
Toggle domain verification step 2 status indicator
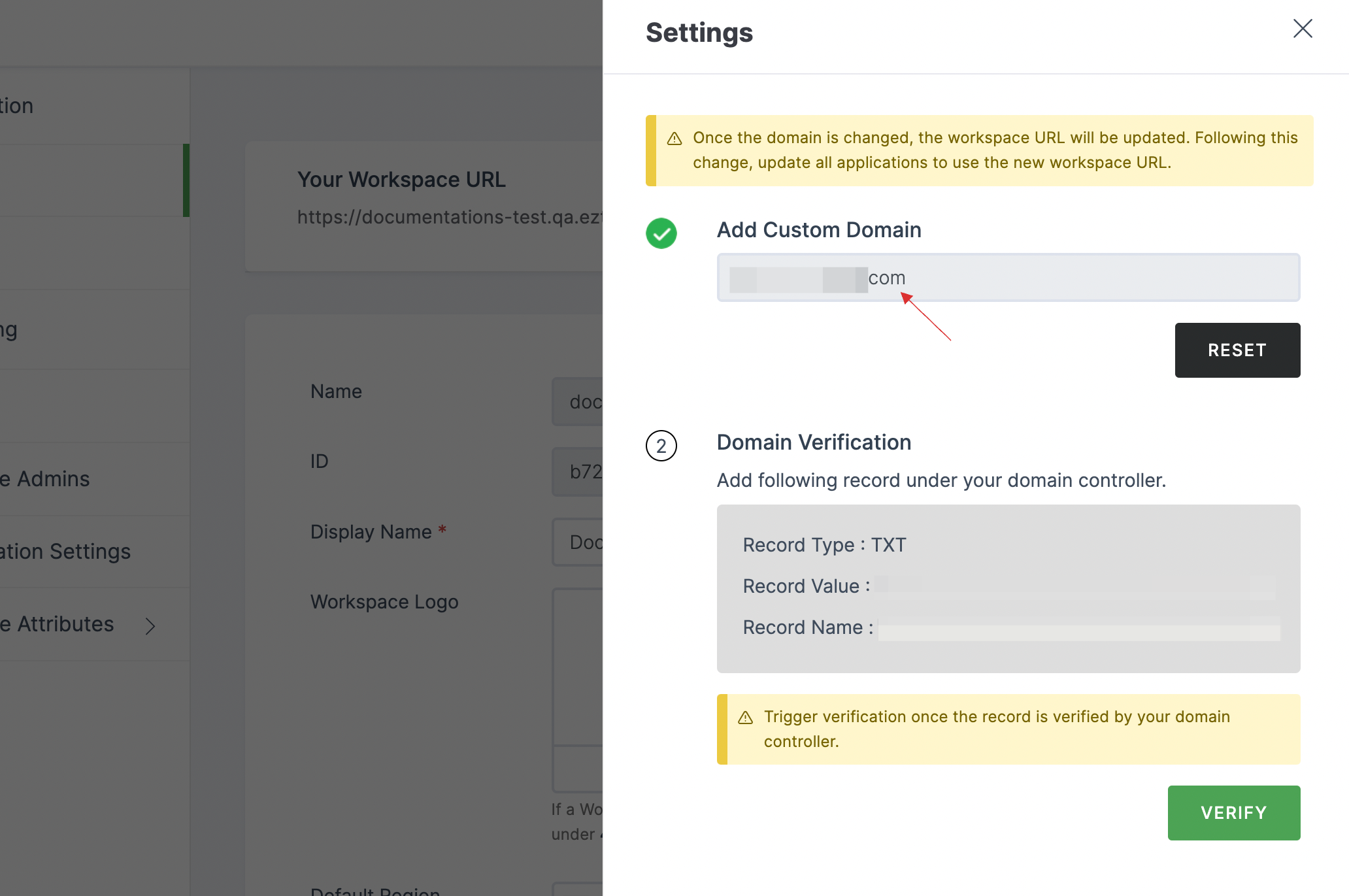coord(661,444)
